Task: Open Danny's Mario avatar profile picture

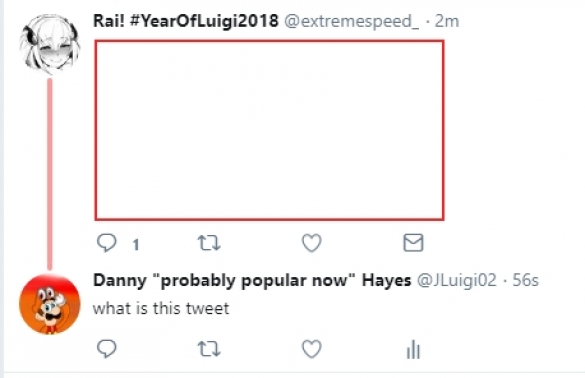Action: coord(50,304)
